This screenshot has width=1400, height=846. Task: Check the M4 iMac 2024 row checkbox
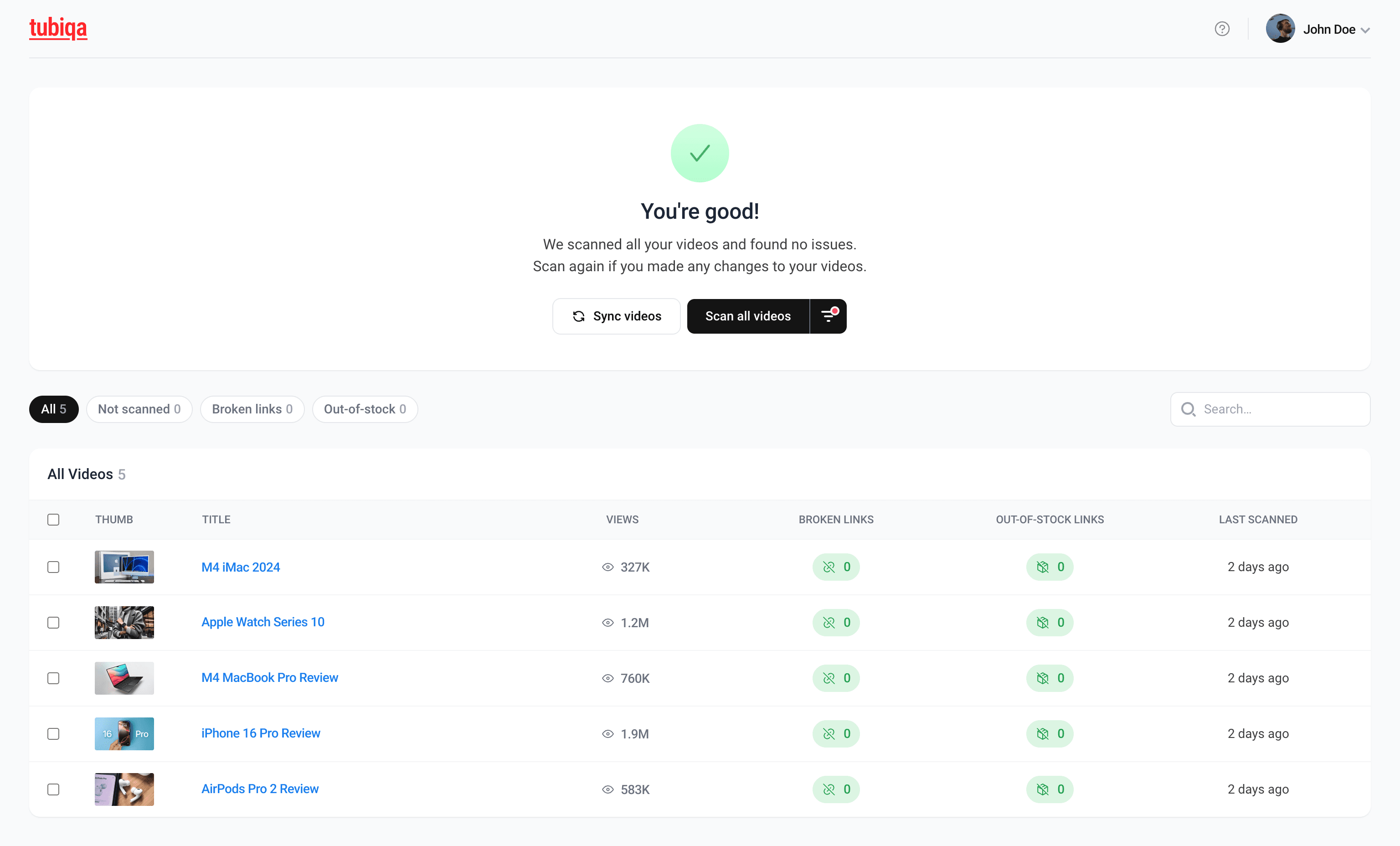53,567
